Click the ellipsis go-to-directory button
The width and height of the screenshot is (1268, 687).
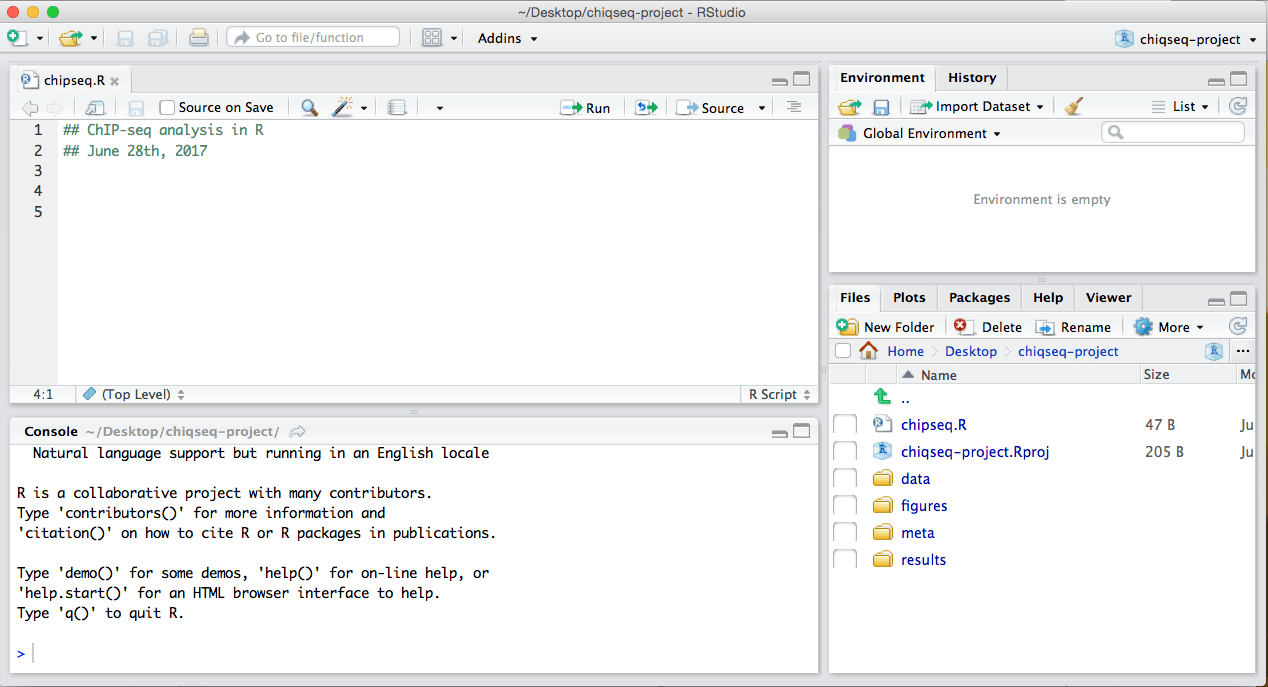[1243, 351]
